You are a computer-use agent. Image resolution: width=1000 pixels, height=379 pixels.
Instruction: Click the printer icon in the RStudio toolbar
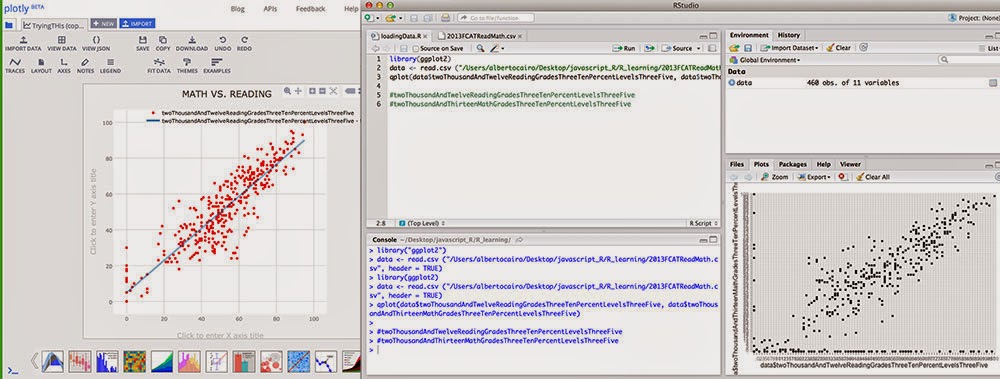[445, 18]
